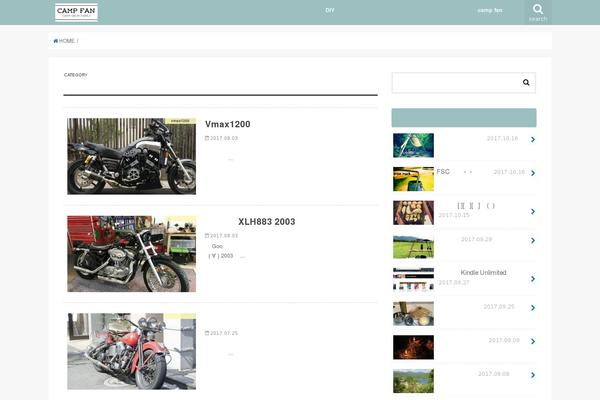Click the home icon in the breadcrumb
Screen dimensions: 600x400
(x=55, y=41)
